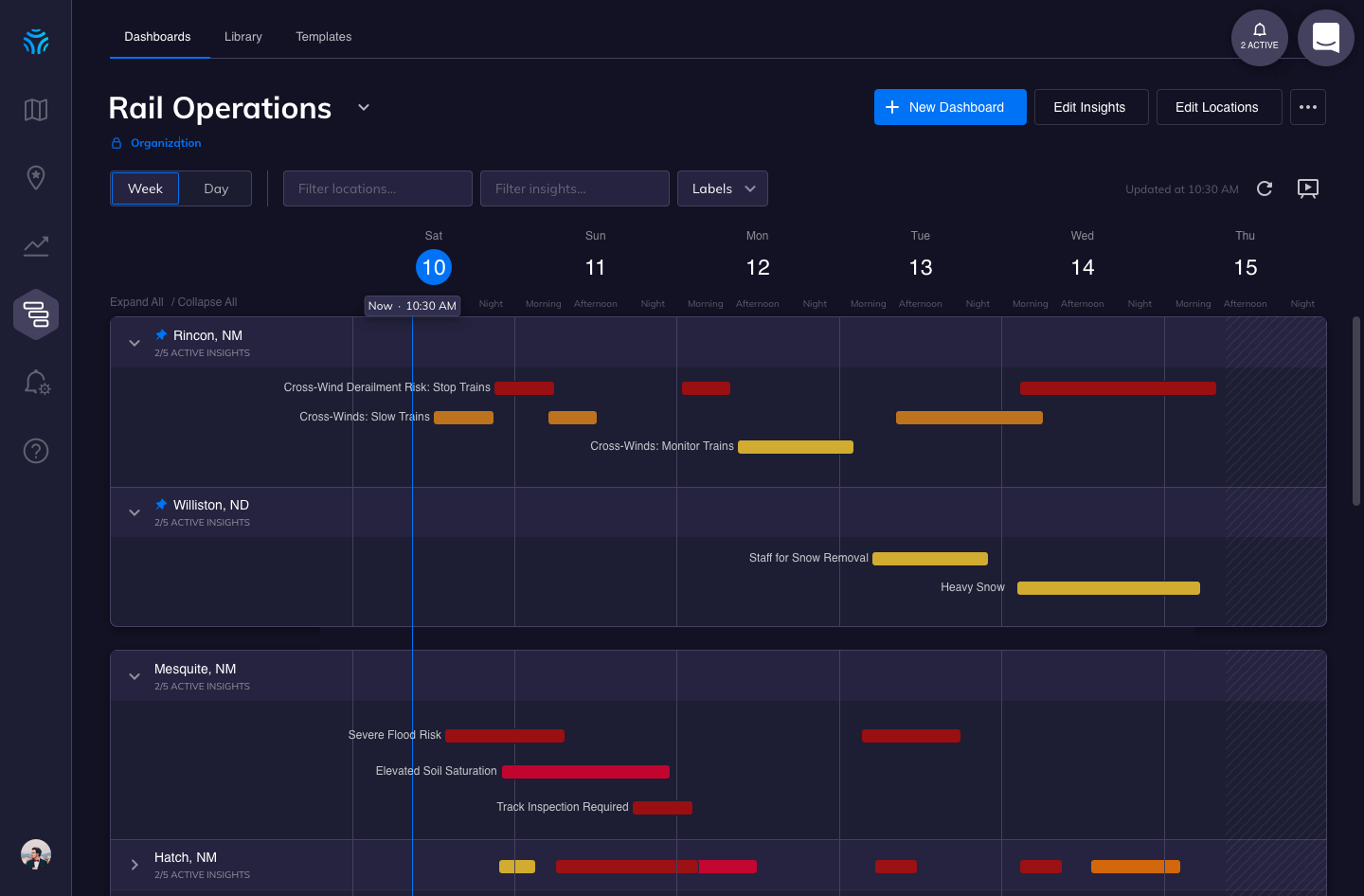Expand the Hatch, NM row
The height and width of the screenshot is (896, 1364).
point(135,865)
